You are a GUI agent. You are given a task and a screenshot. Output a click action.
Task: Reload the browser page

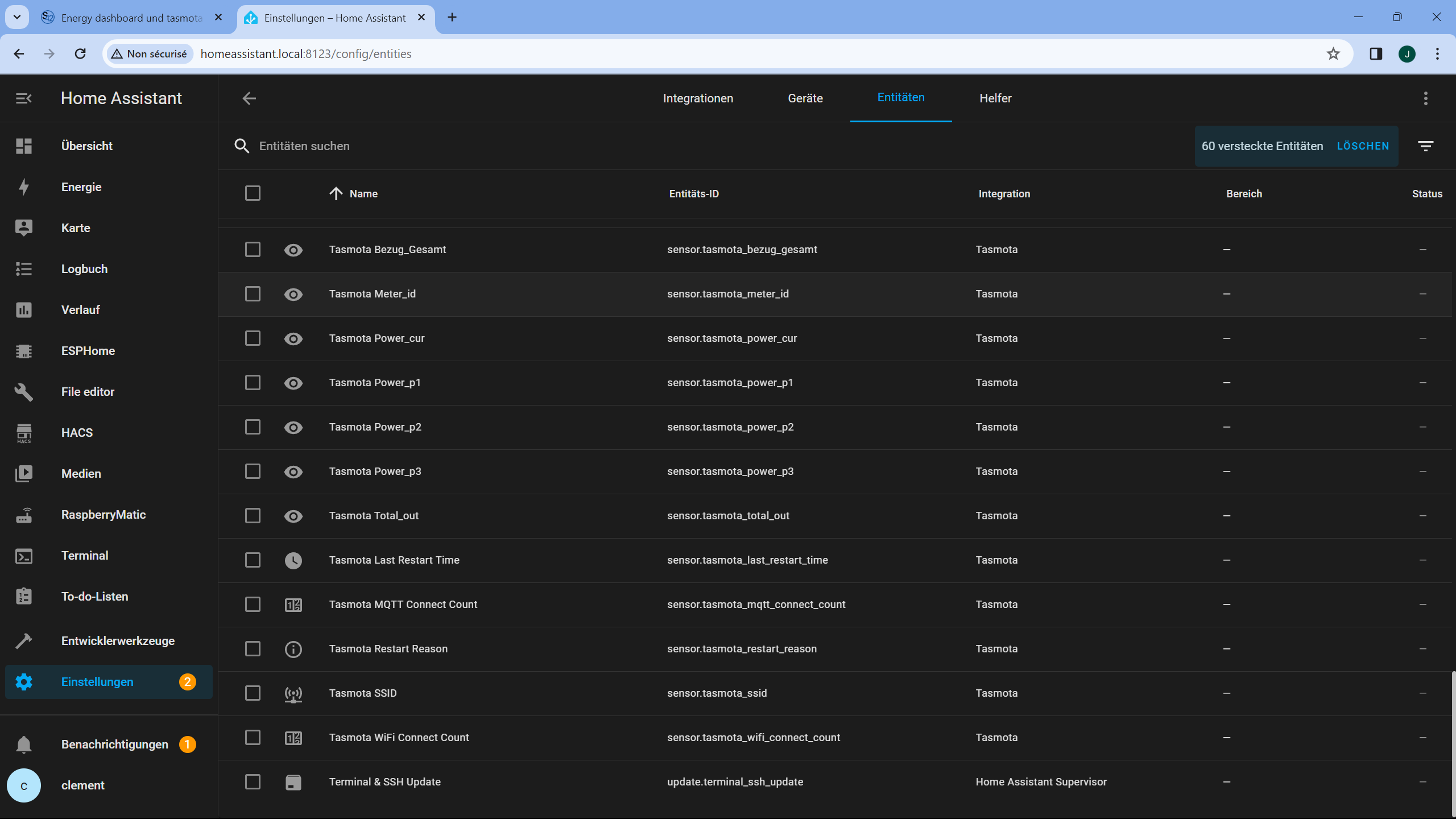tap(80, 54)
